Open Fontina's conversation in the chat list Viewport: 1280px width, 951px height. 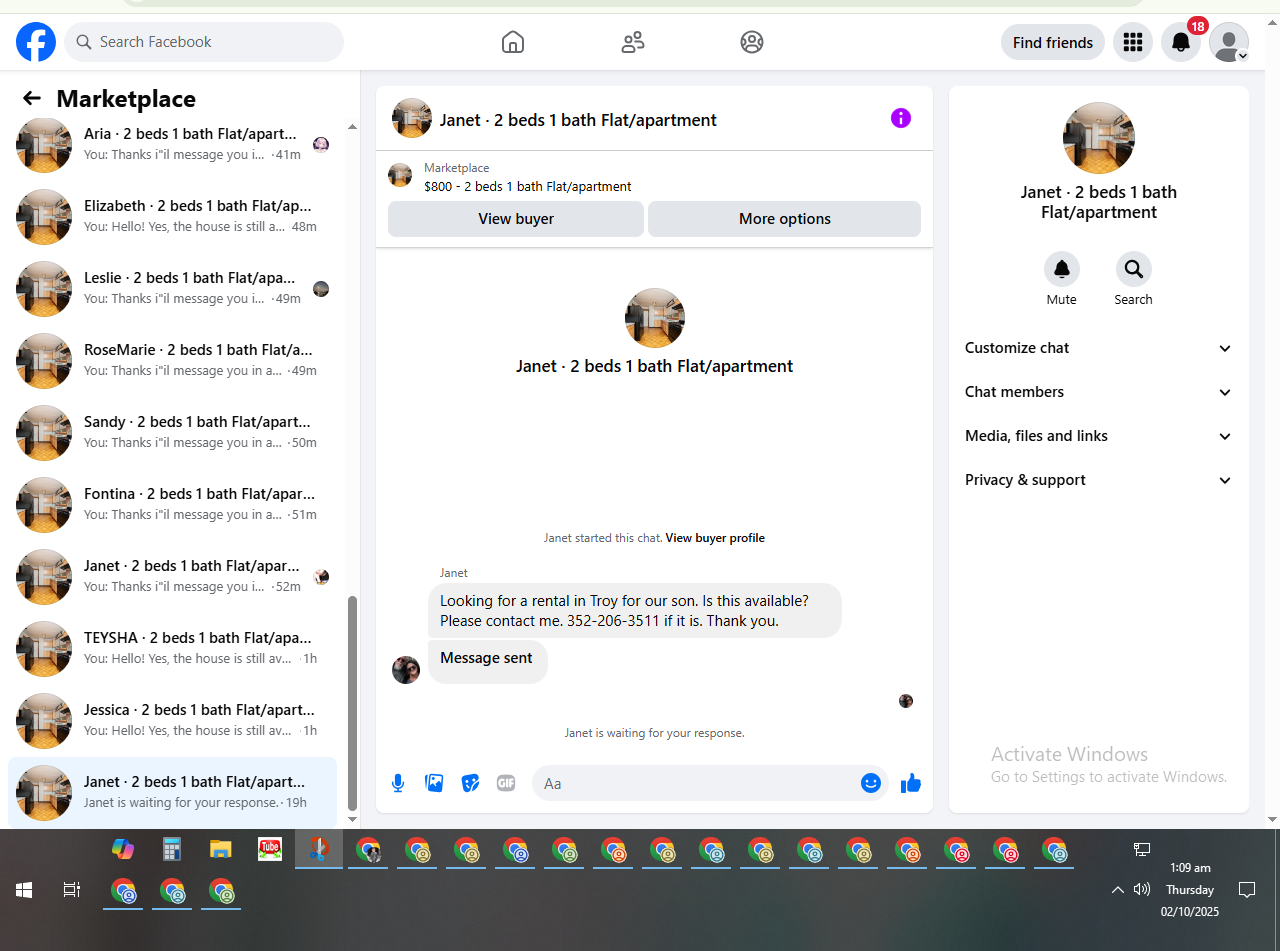pyautogui.click(x=172, y=504)
